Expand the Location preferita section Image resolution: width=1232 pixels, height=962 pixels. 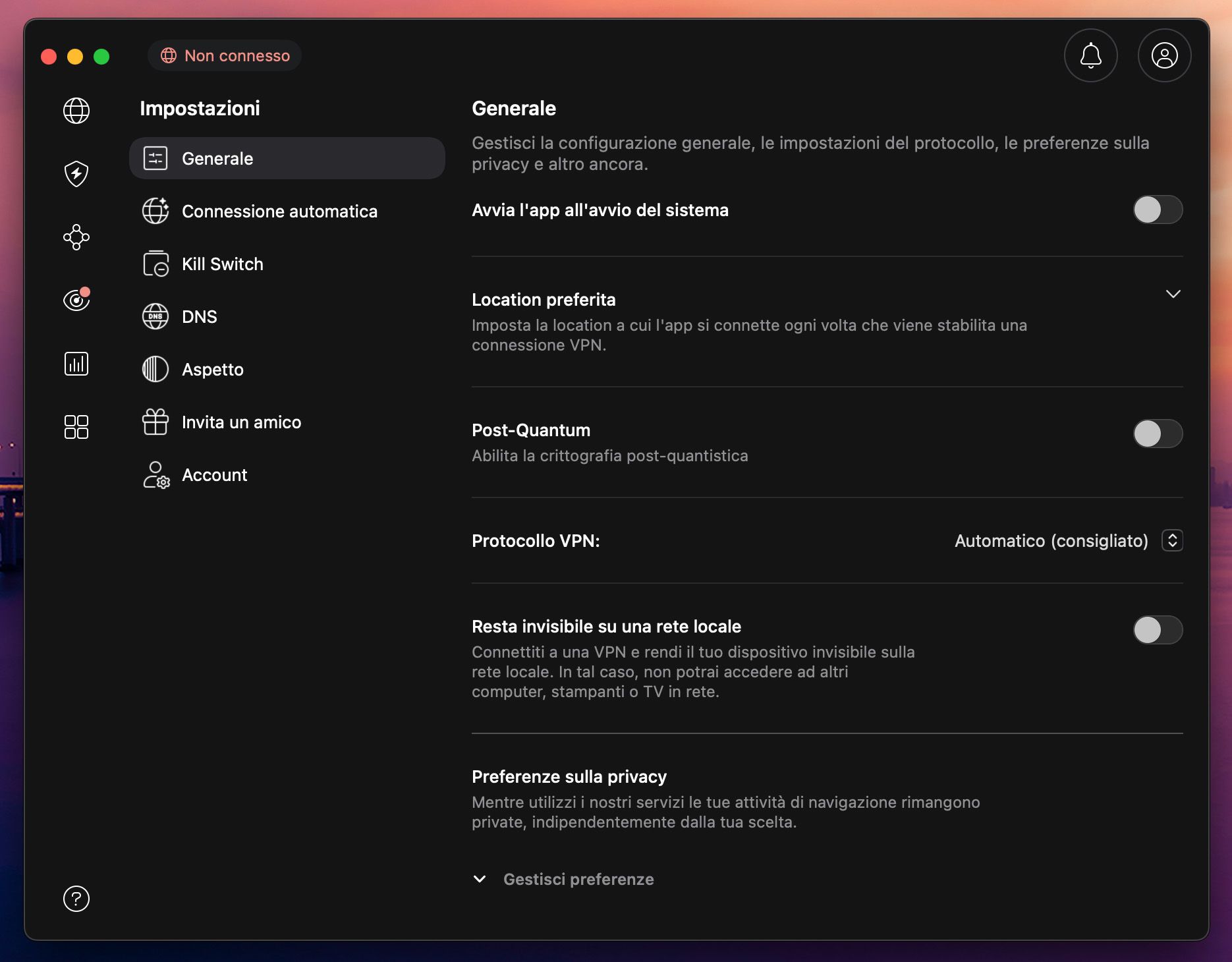click(x=1173, y=295)
